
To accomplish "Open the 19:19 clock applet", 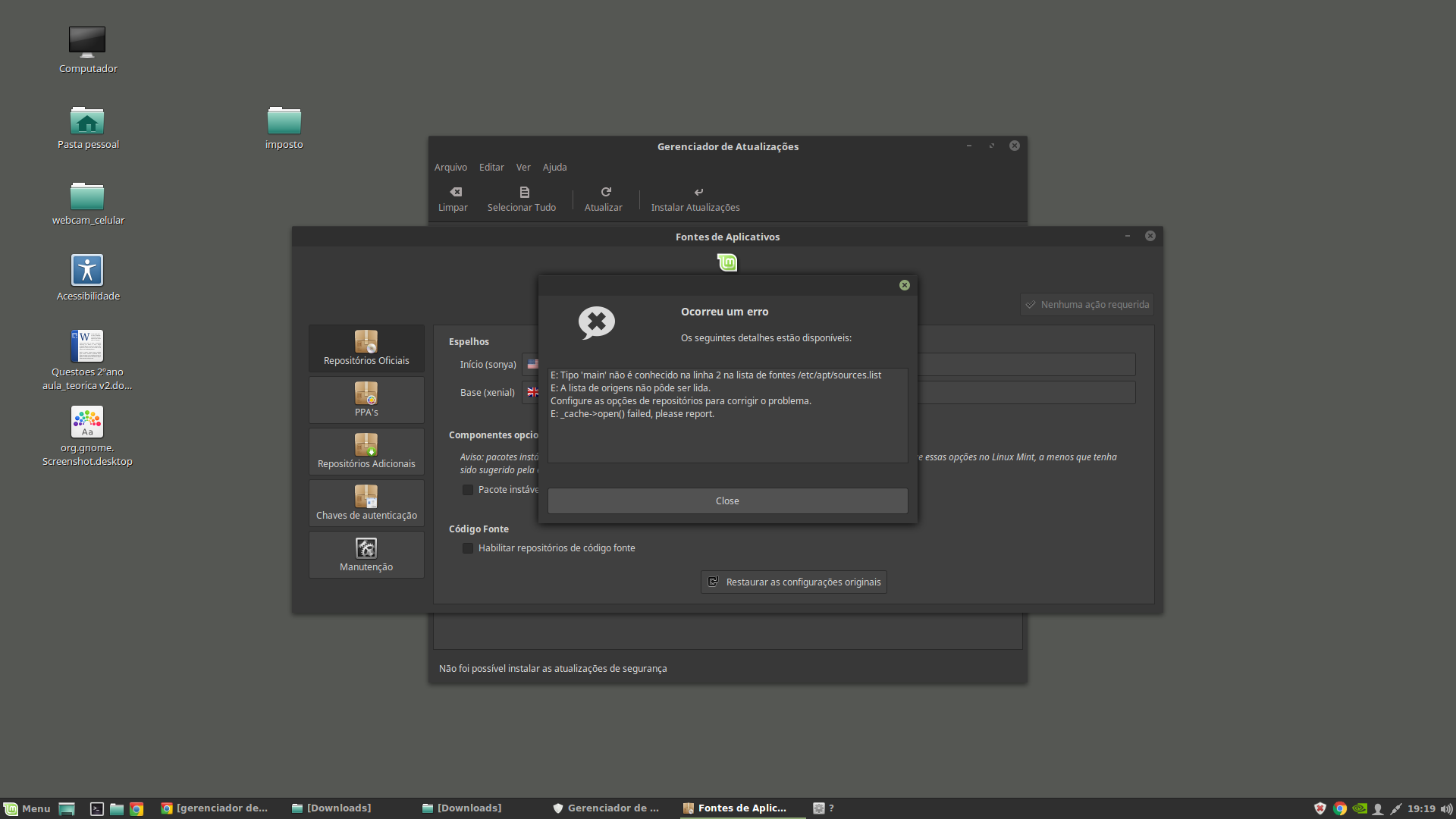I will (x=1421, y=808).
